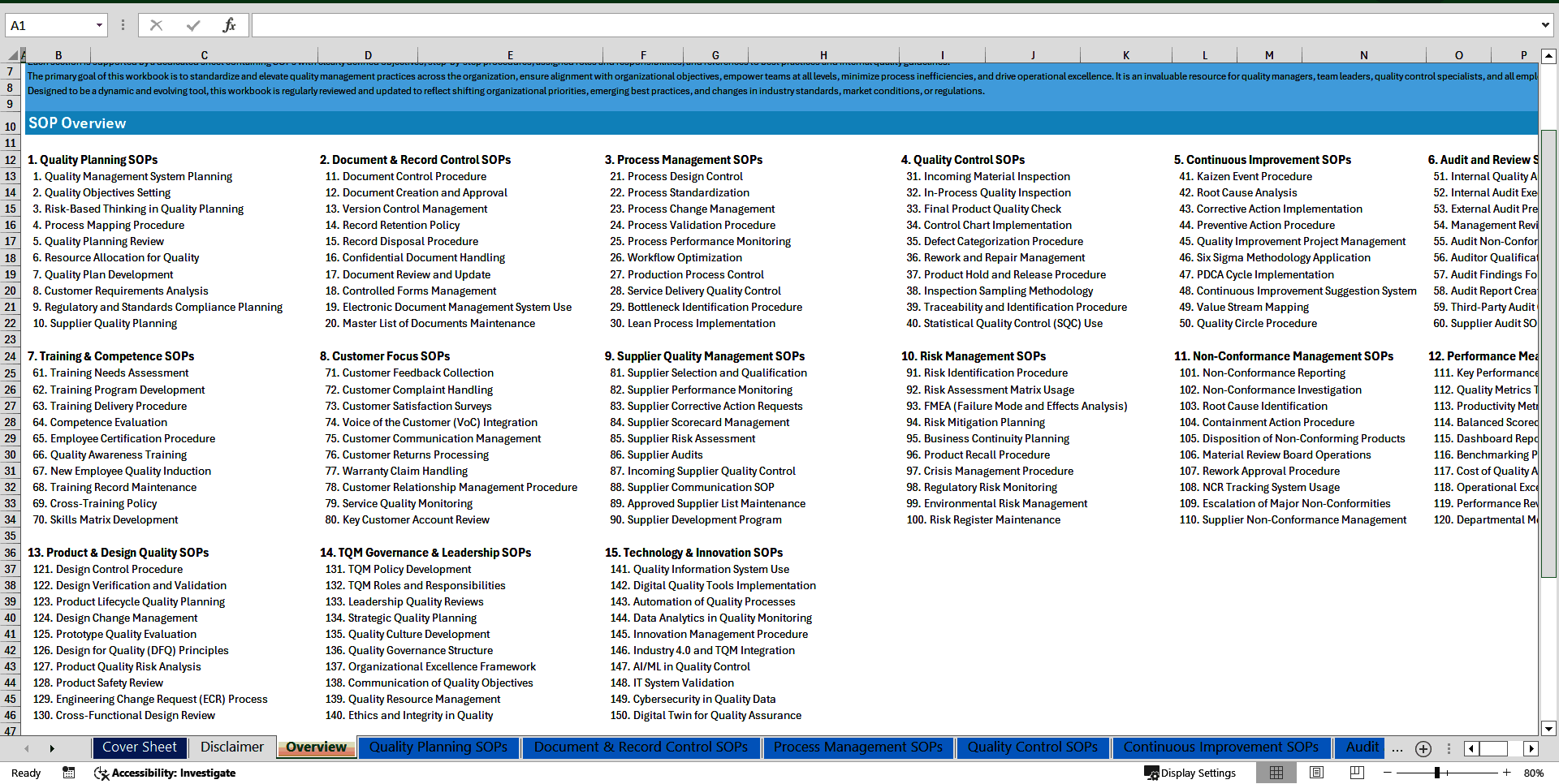
Task: Expand the formula bar with its chevron
Action: pyautogui.click(x=1544, y=25)
